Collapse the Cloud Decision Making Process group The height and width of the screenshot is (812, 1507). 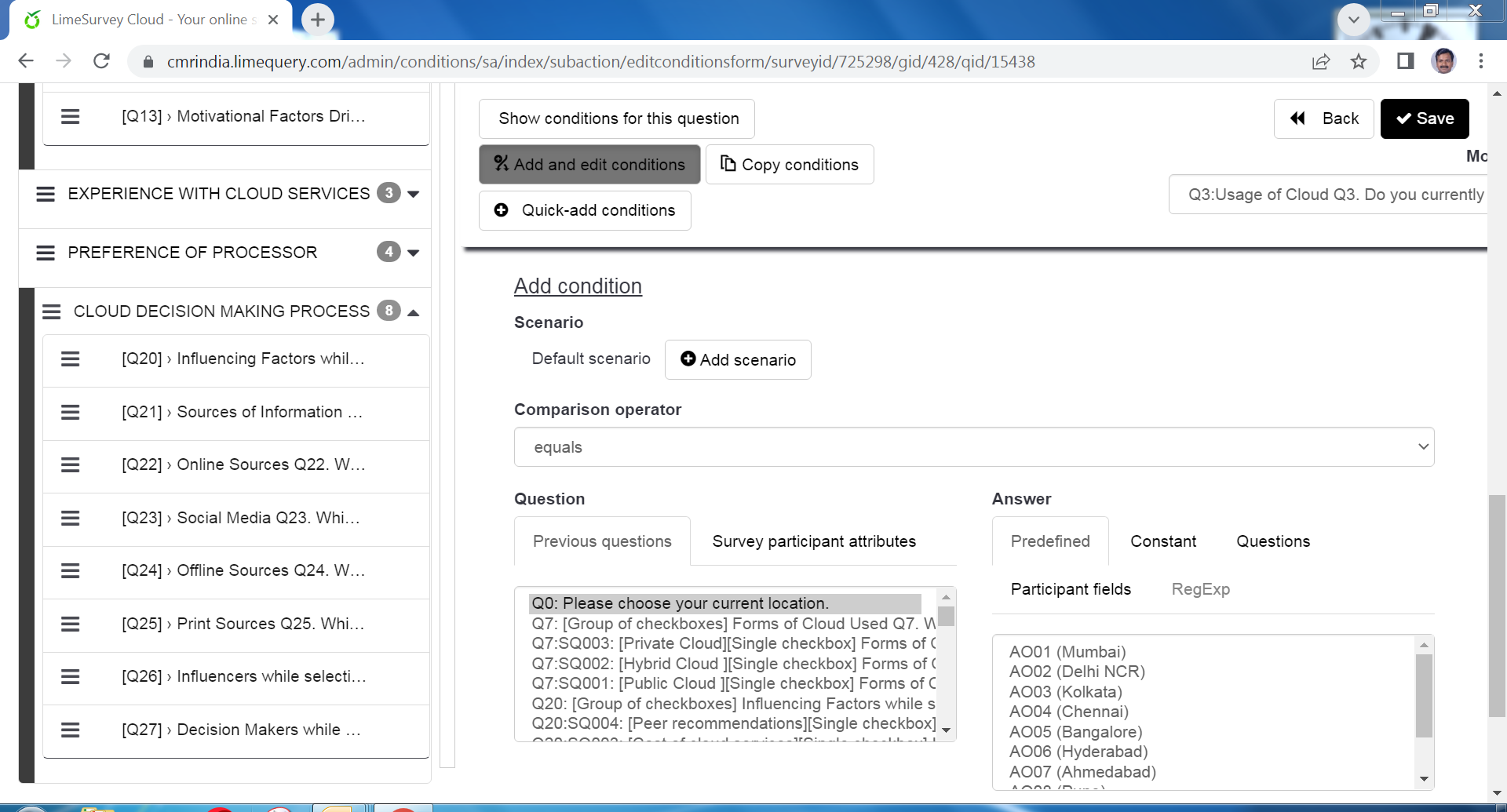point(414,312)
